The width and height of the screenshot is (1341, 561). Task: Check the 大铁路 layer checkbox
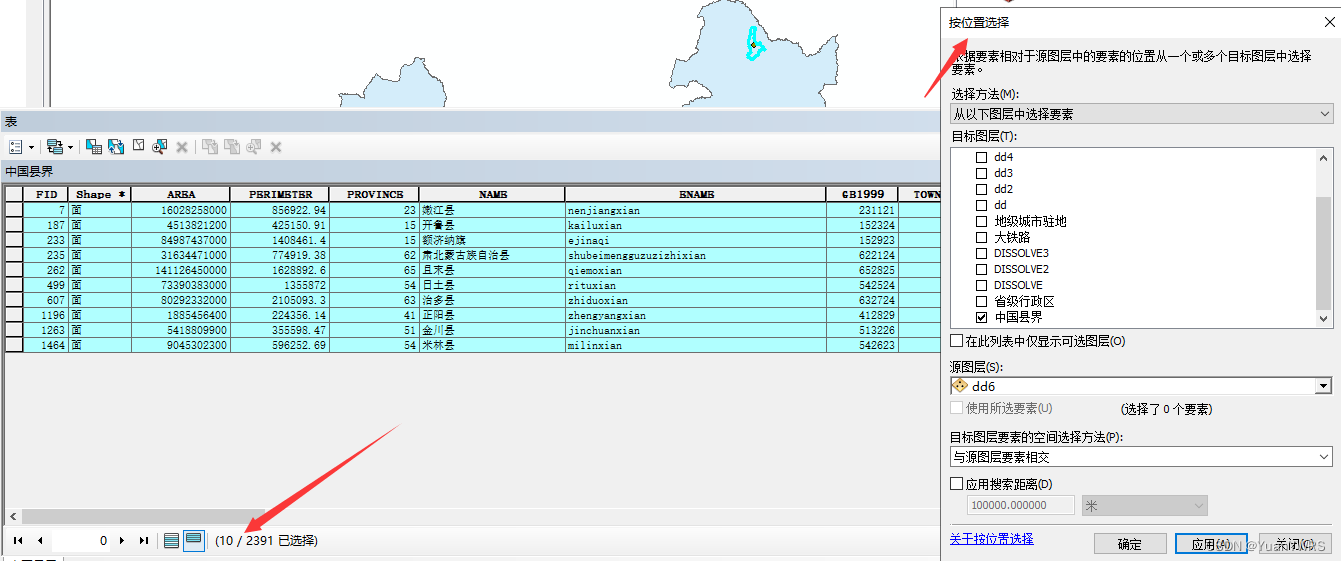point(981,237)
